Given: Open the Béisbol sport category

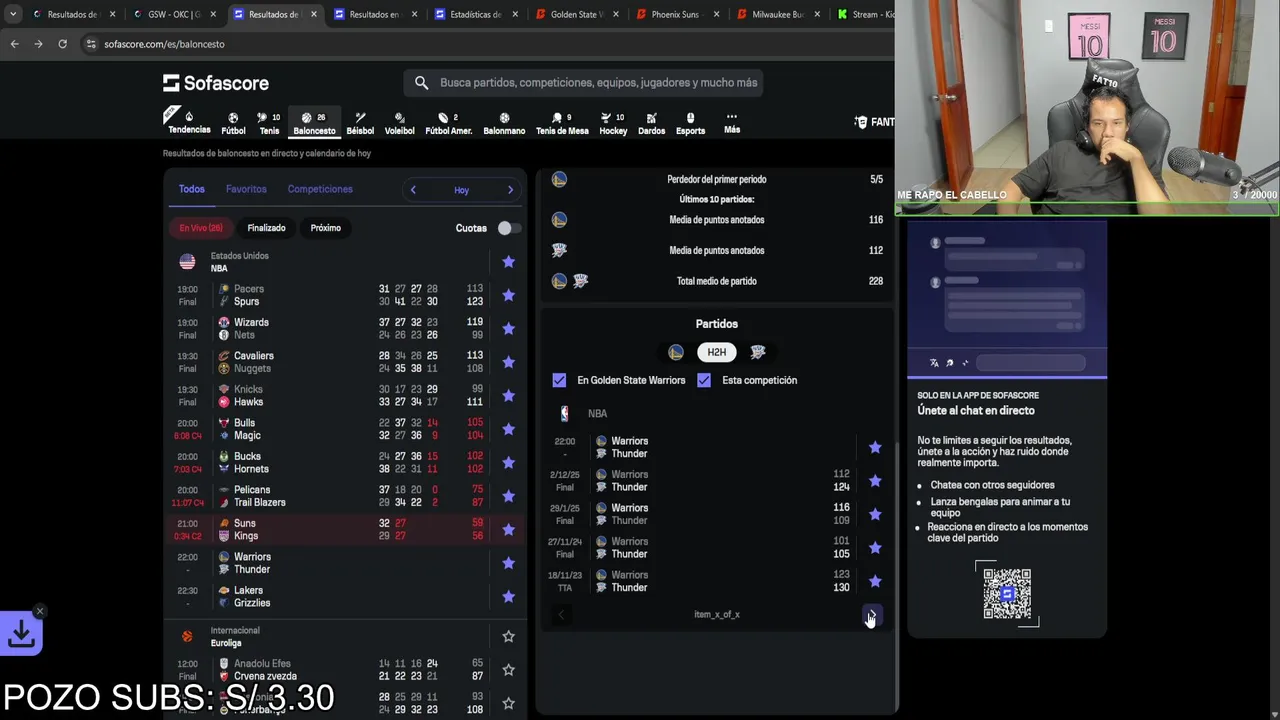Looking at the screenshot, I should tap(360, 123).
